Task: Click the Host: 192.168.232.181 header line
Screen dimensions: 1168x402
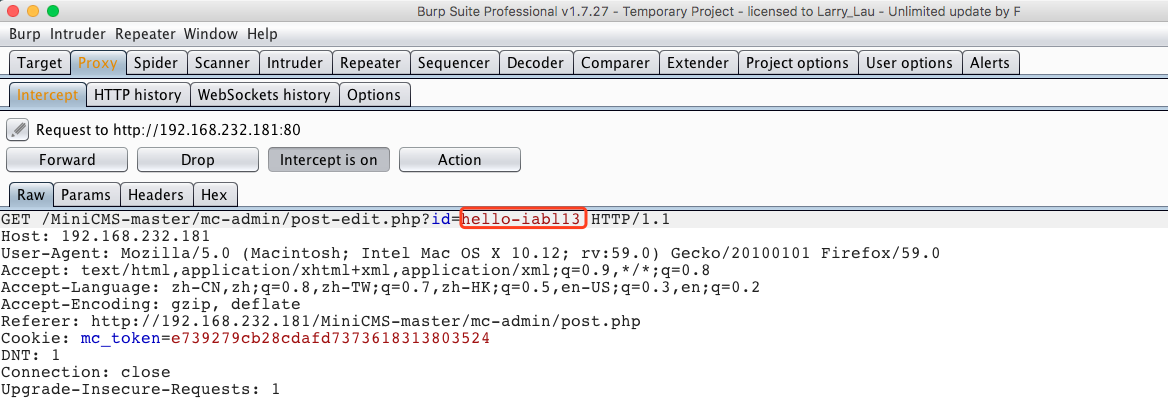Action: pyautogui.click(x=105, y=236)
